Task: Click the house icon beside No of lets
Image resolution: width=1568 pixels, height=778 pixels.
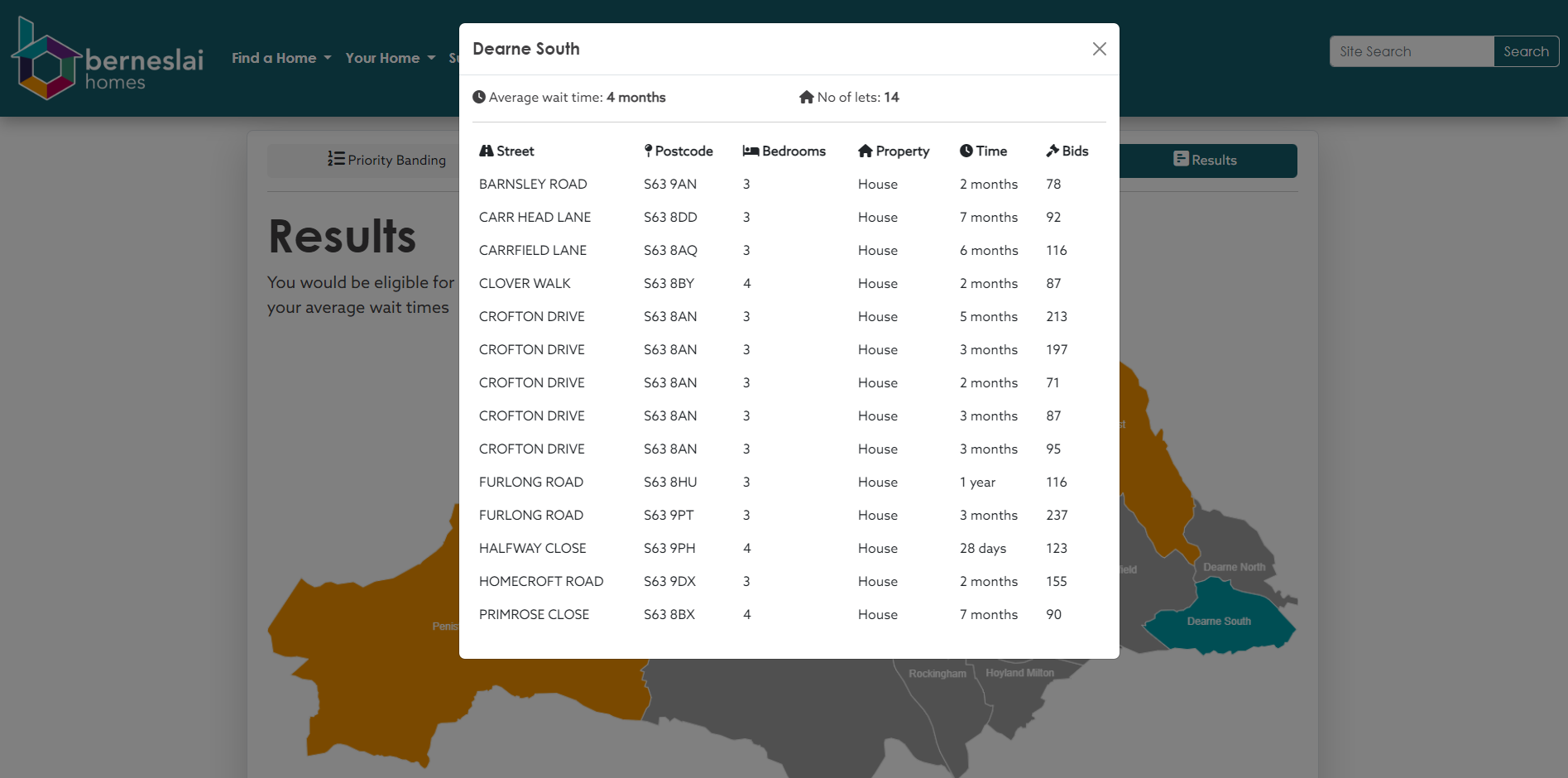Action: tap(807, 97)
